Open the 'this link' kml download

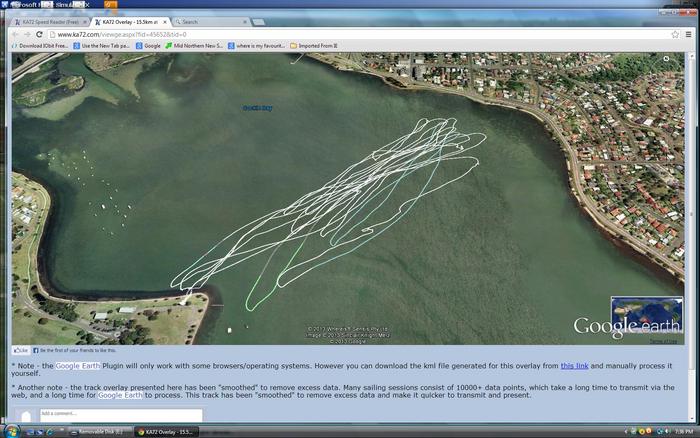[x=573, y=366]
